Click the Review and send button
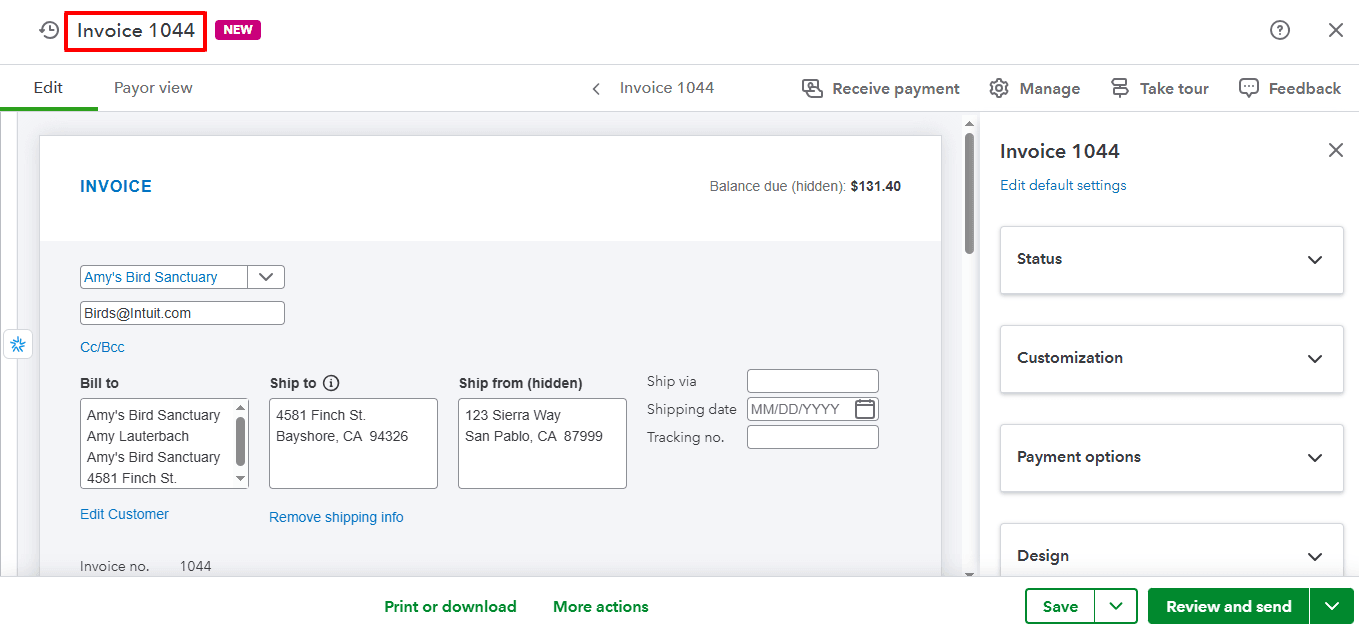The height and width of the screenshot is (636, 1359). pos(1228,606)
